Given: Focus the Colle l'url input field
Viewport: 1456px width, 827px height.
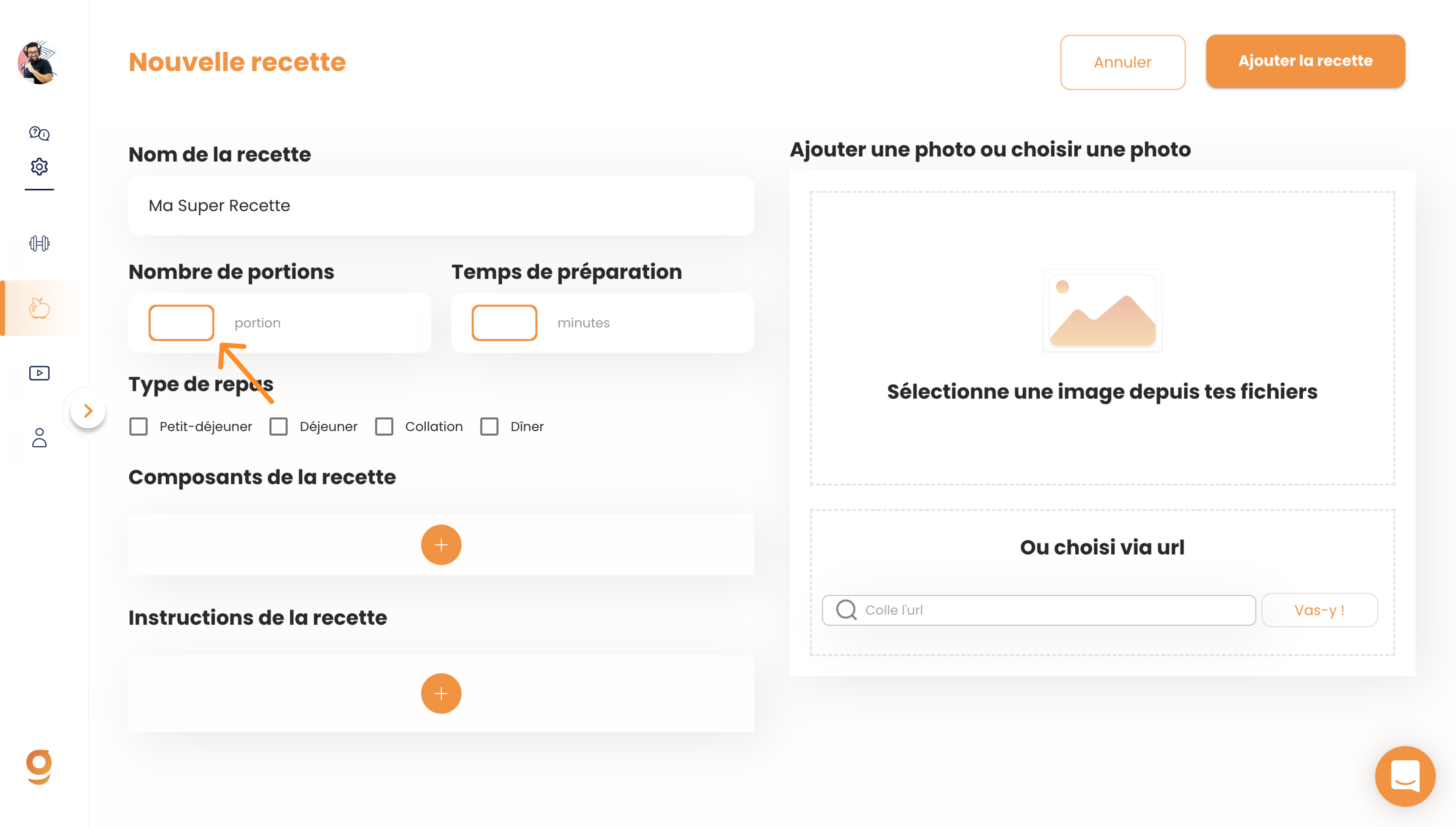Looking at the screenshot, I should [1039, 610].
